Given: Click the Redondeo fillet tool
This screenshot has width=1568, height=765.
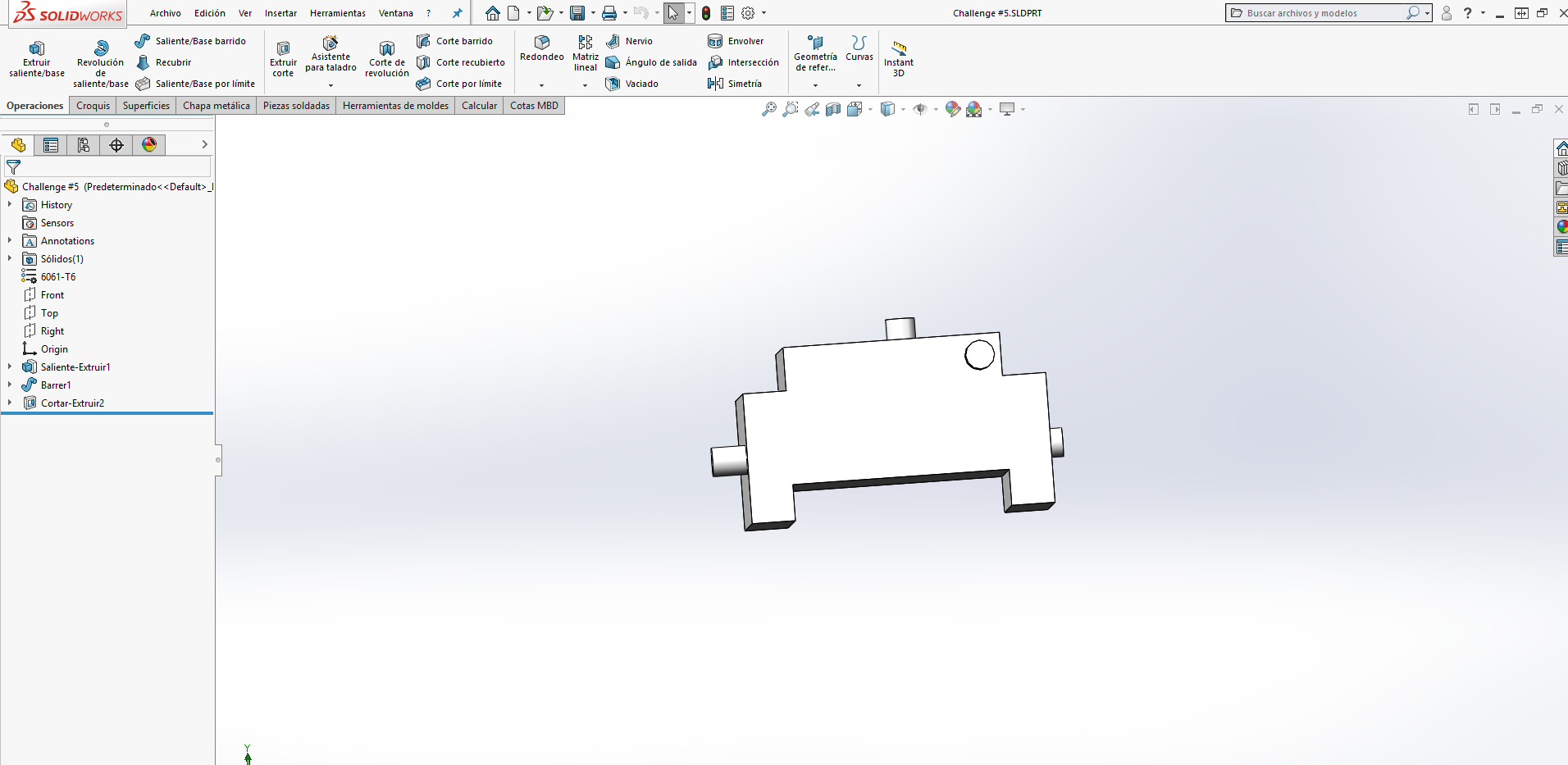Looking at the screenshot, I should 541,48.
